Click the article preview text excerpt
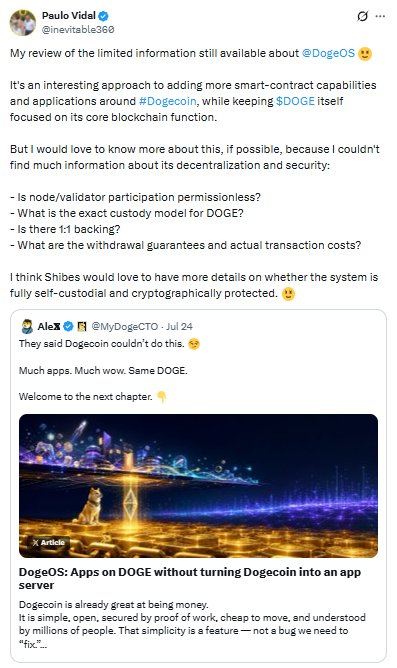The height and width of the screenshot is (668, 397). (192, 624)
